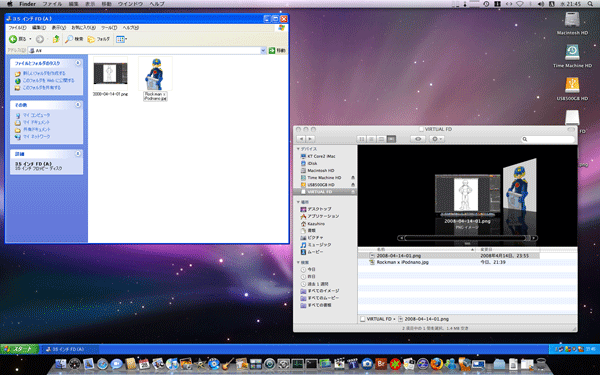
Task: Open the Back button history dropdown arrow
Action: [30, 39]
